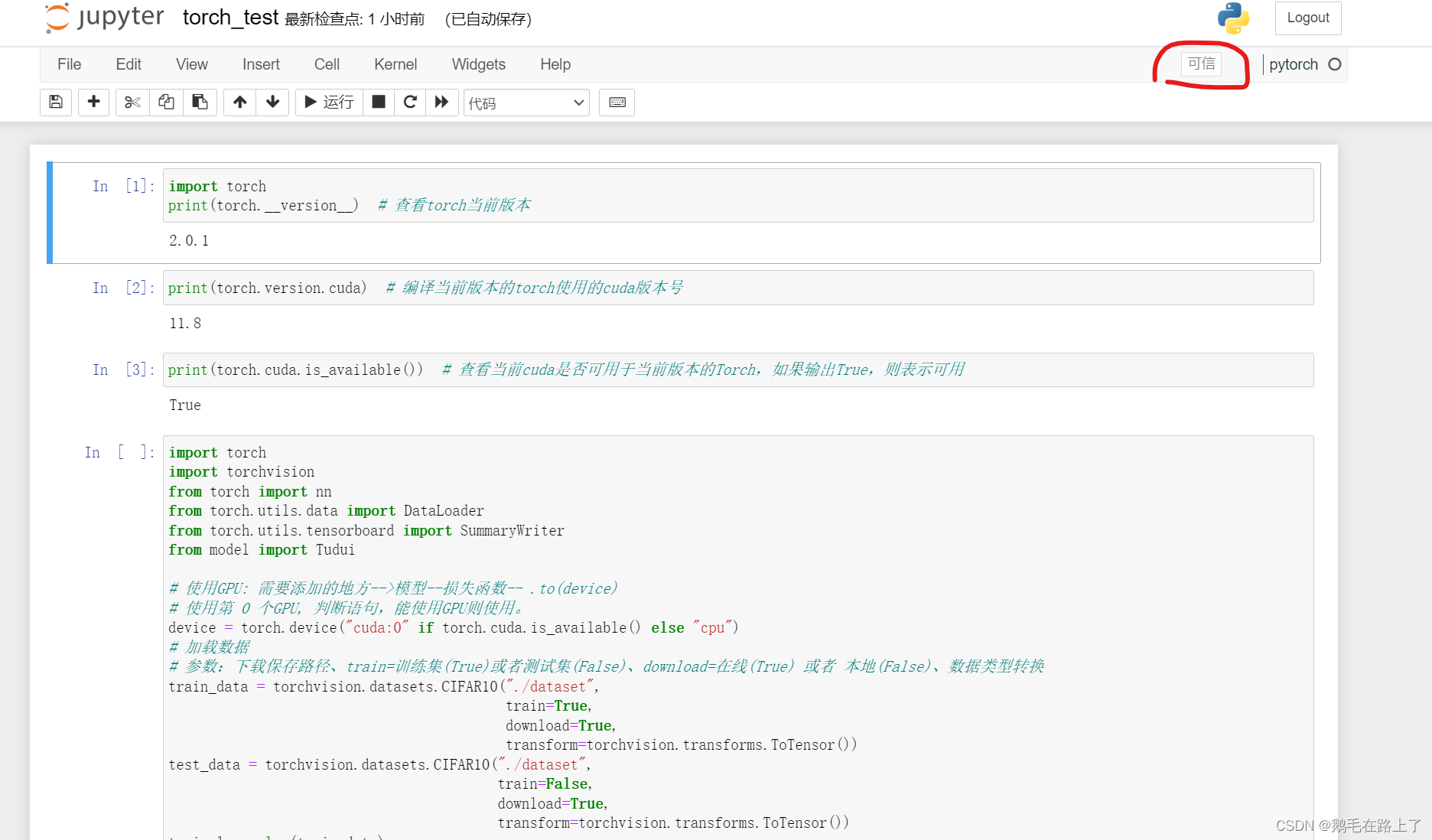Click the line 'from model import Tudui'

262,550
